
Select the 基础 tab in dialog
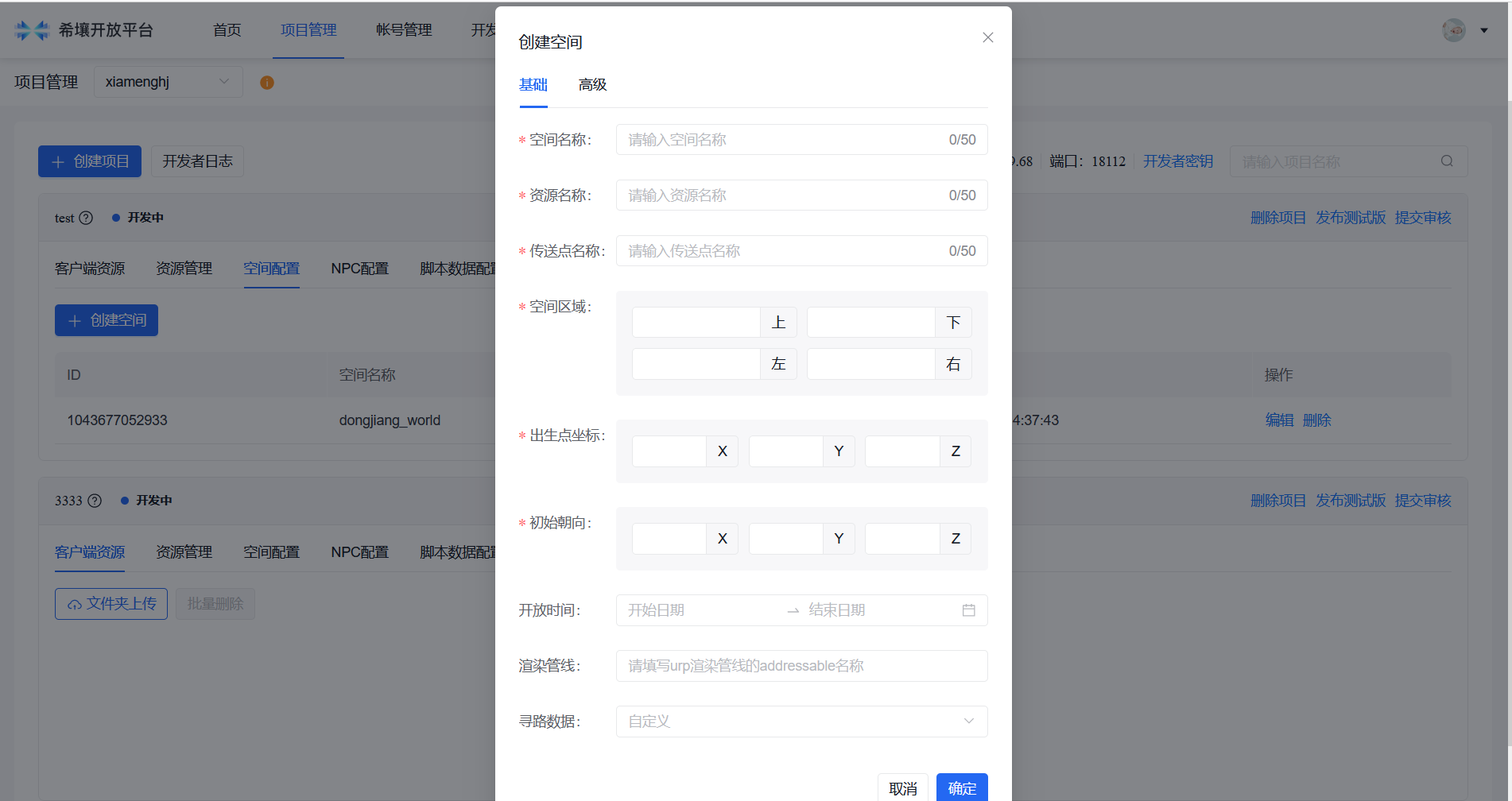click(533, 85)
